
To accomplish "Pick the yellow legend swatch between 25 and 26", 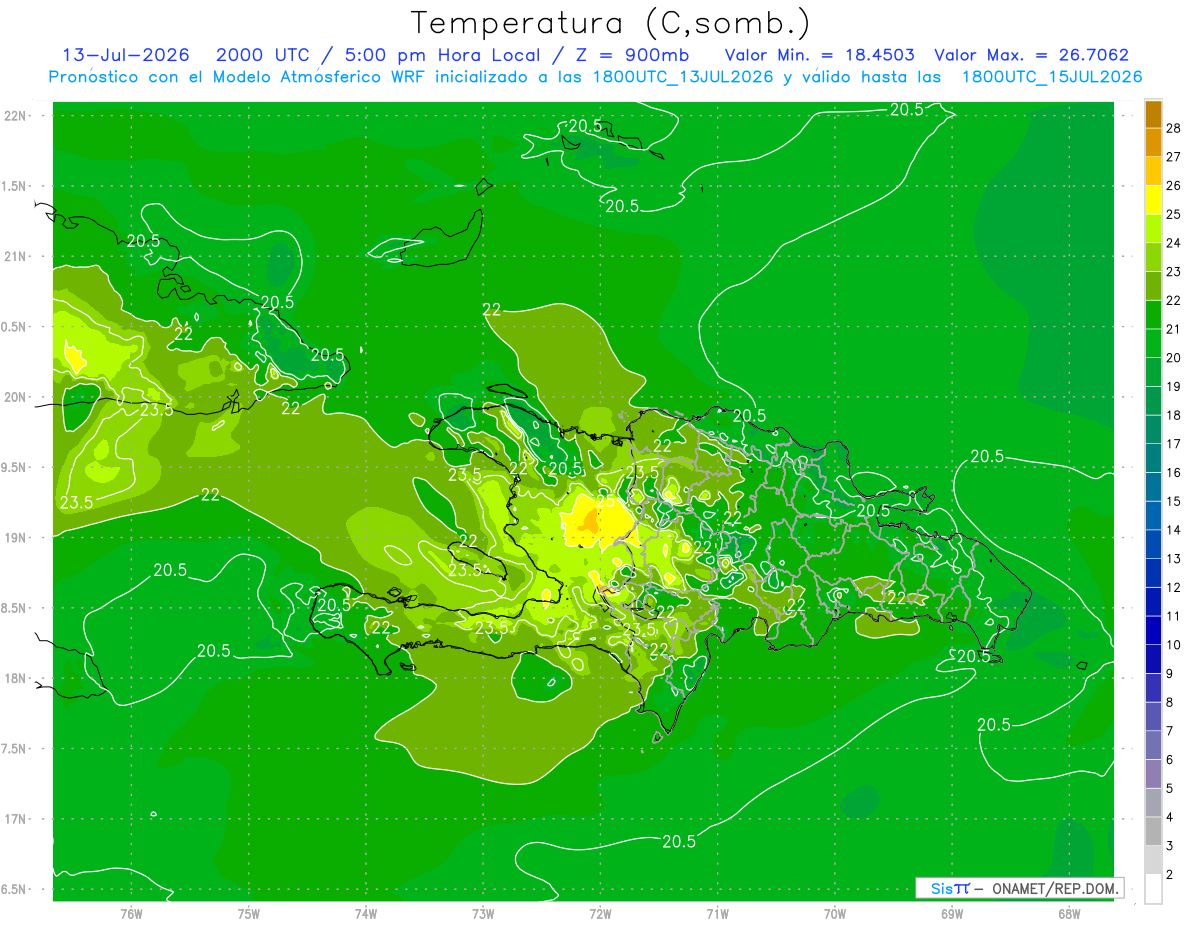I will pos(1153,200).
